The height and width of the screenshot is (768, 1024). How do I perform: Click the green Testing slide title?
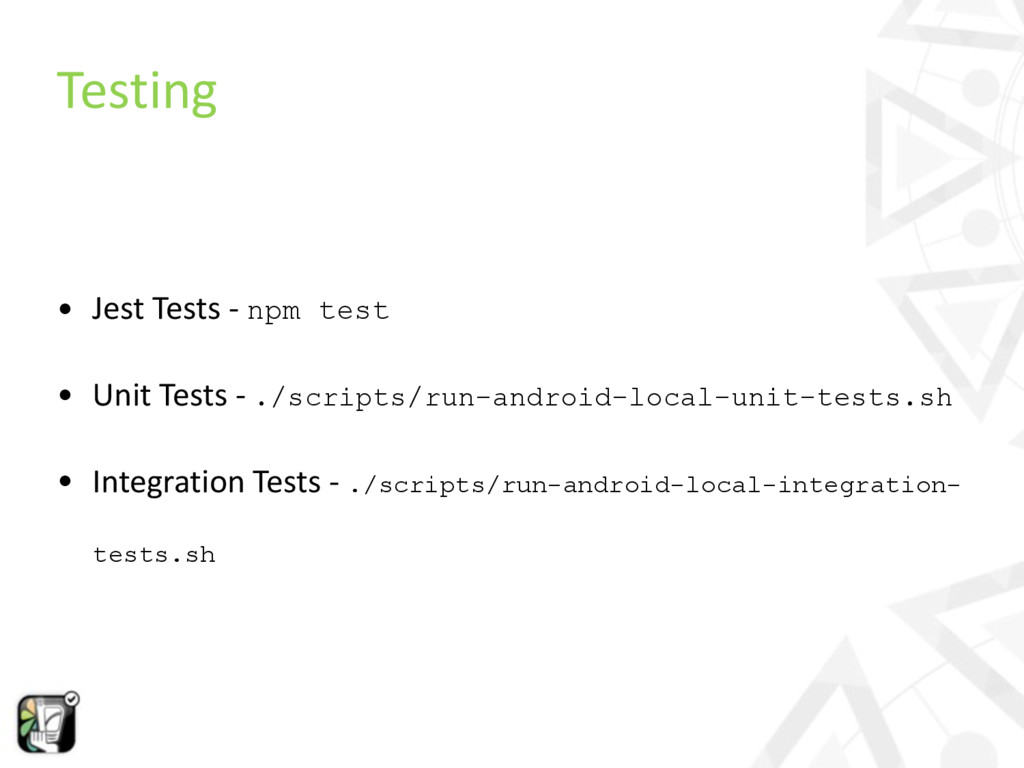(136, 90)
